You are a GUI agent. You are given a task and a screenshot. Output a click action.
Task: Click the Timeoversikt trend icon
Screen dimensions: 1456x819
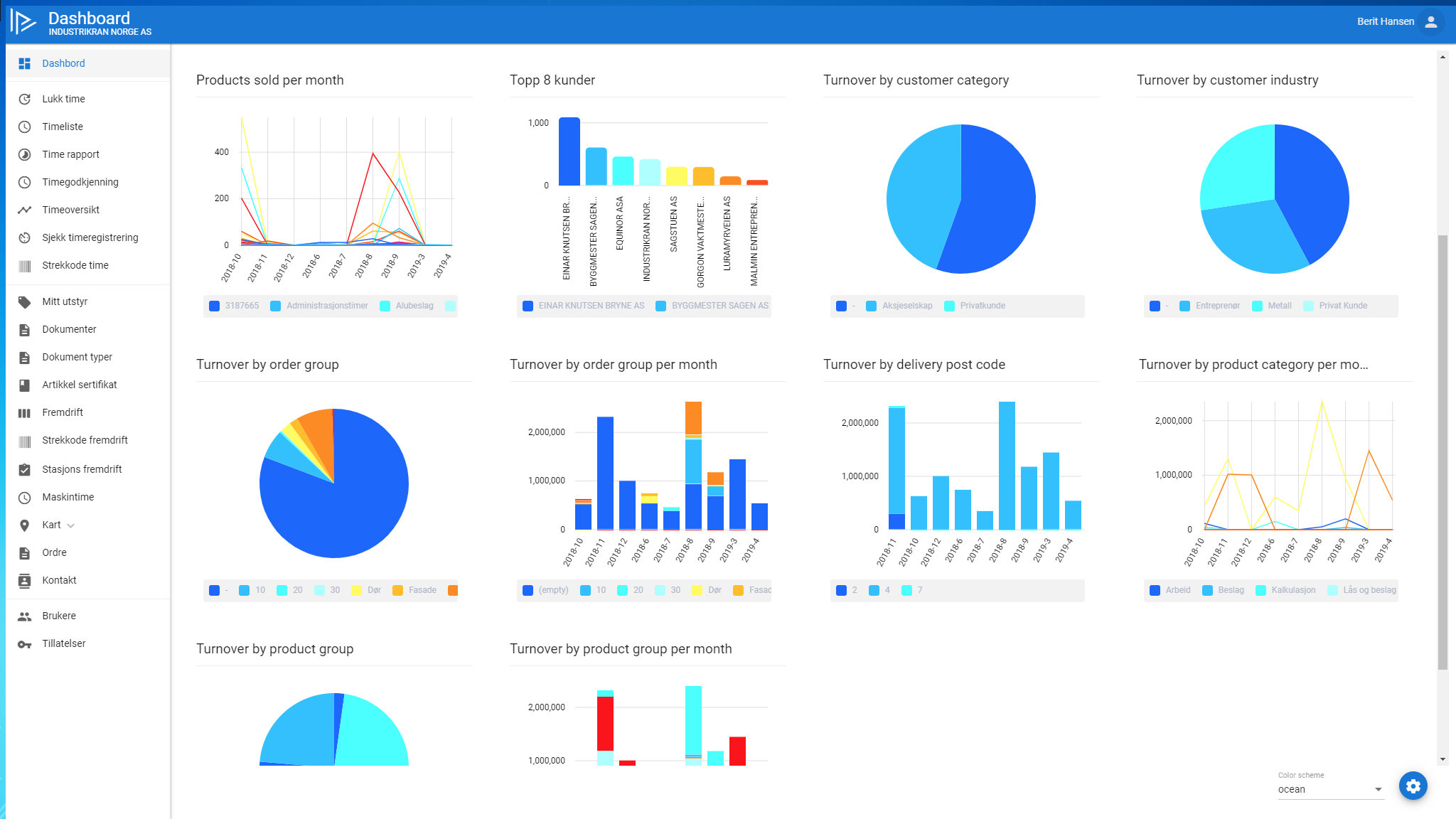24,210
